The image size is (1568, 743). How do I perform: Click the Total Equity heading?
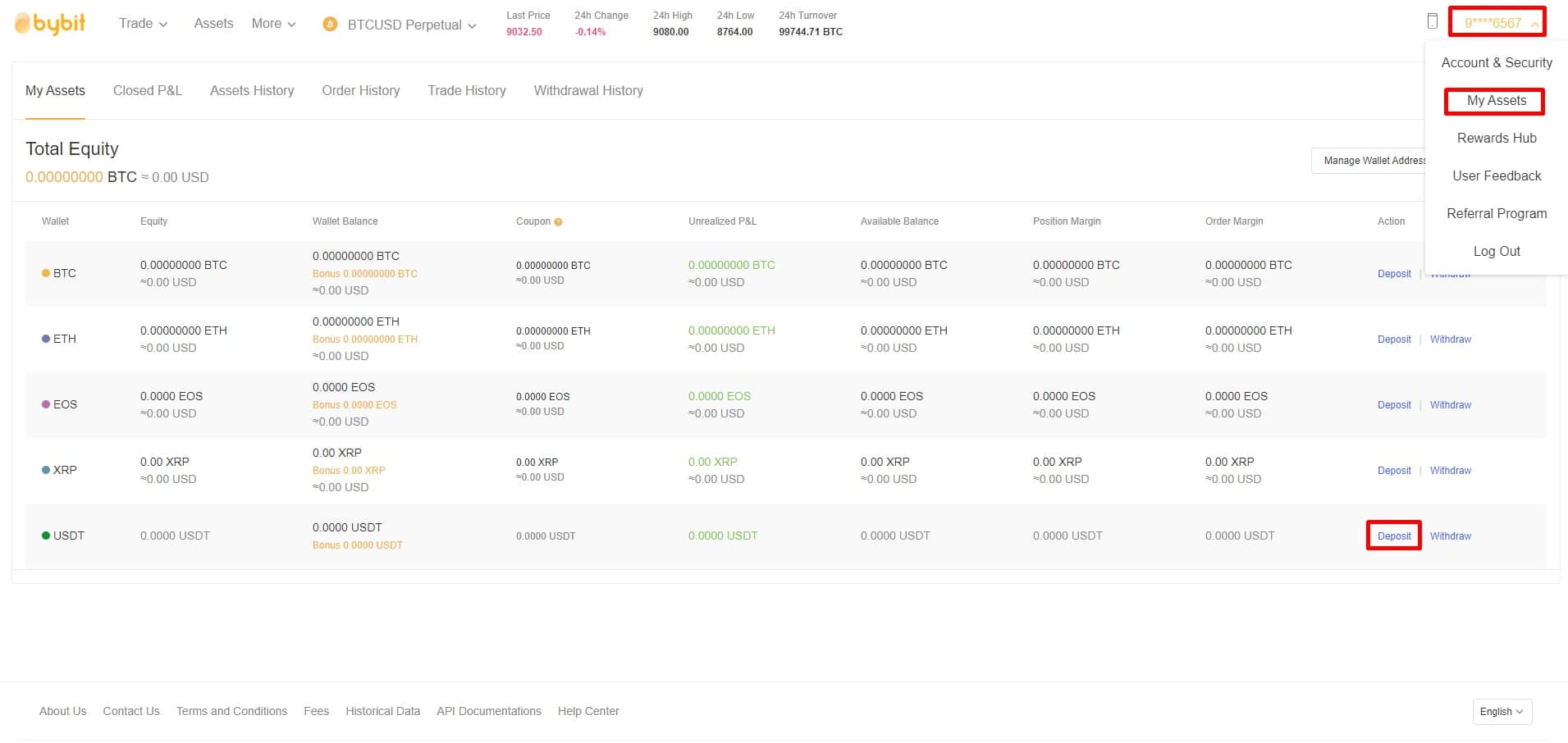(72, 148)
